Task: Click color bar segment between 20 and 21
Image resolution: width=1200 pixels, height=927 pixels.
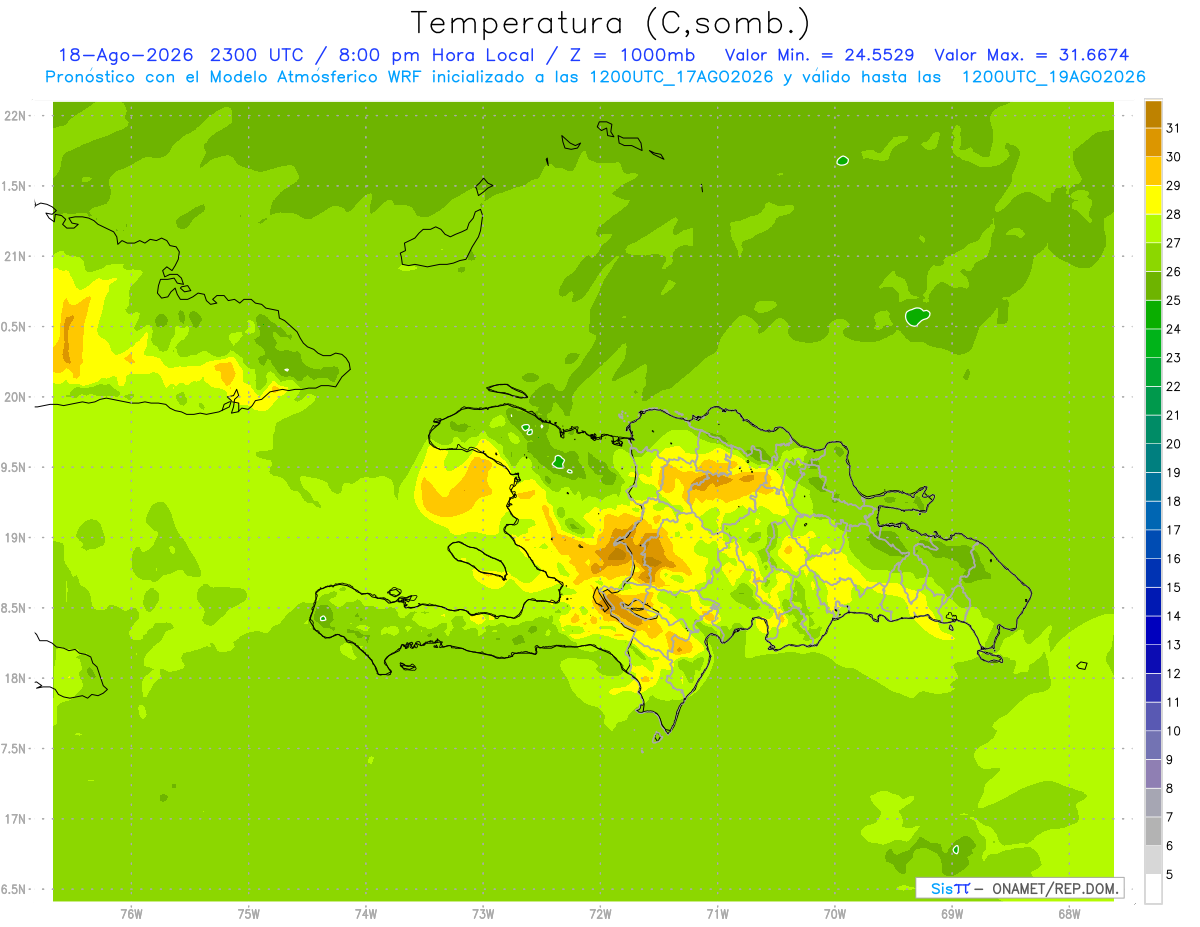Action: [1153, 429]
